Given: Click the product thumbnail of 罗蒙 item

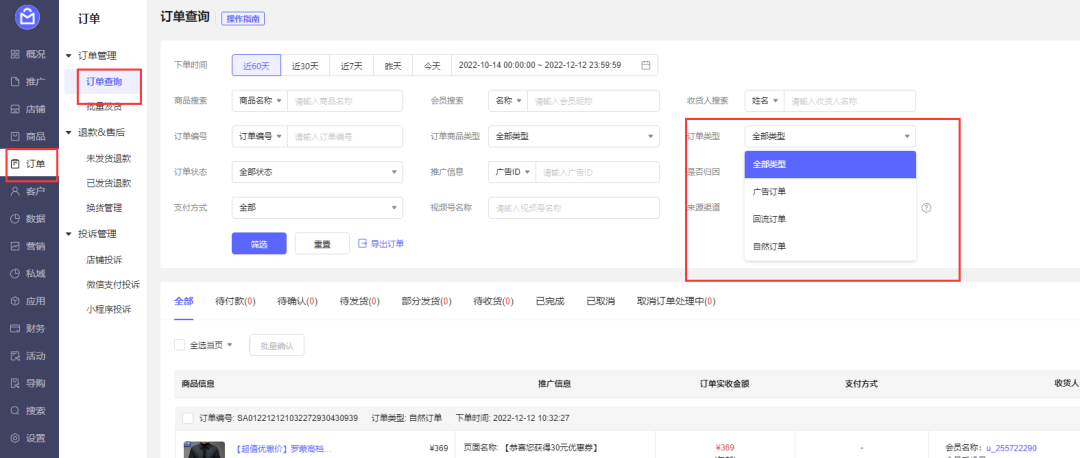Looking at the screenshot, I should tap(204, 449).
